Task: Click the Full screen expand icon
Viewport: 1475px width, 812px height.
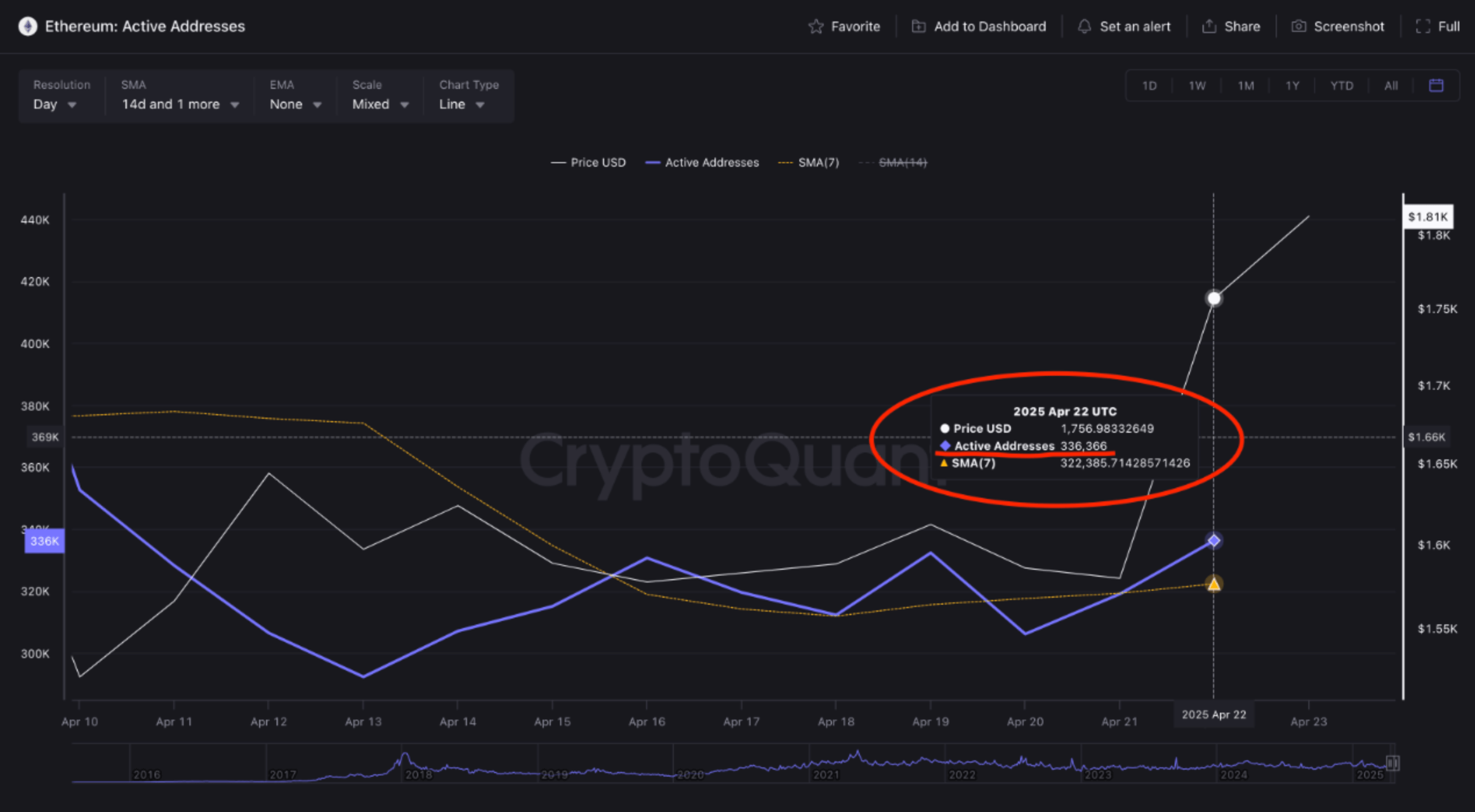Action: pyautogui.click(x=1423, y=27)
